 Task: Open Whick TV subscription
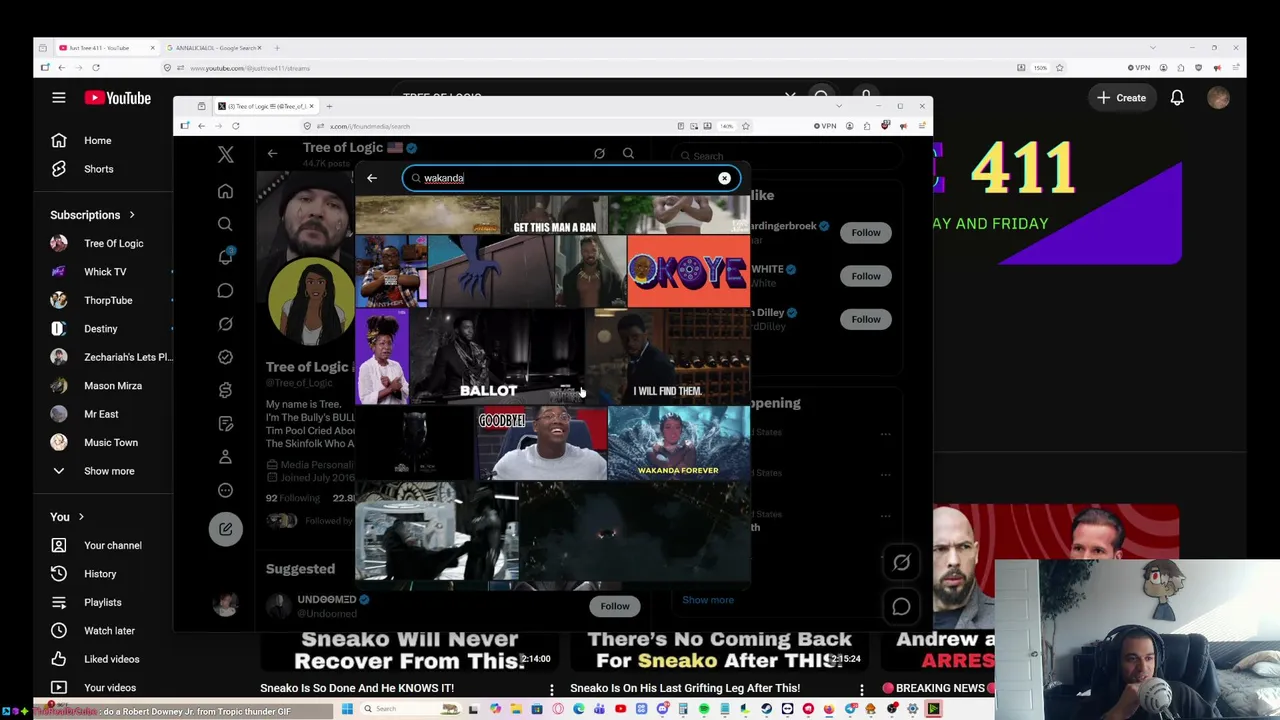(x=104, y=272)
